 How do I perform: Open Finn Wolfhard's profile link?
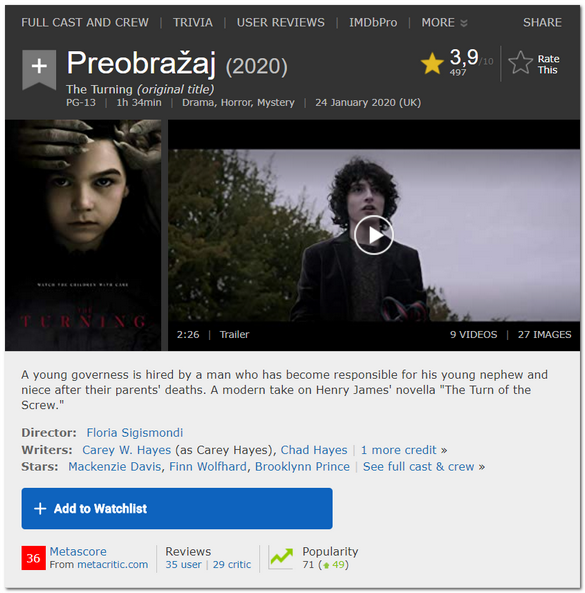point(208,467)
